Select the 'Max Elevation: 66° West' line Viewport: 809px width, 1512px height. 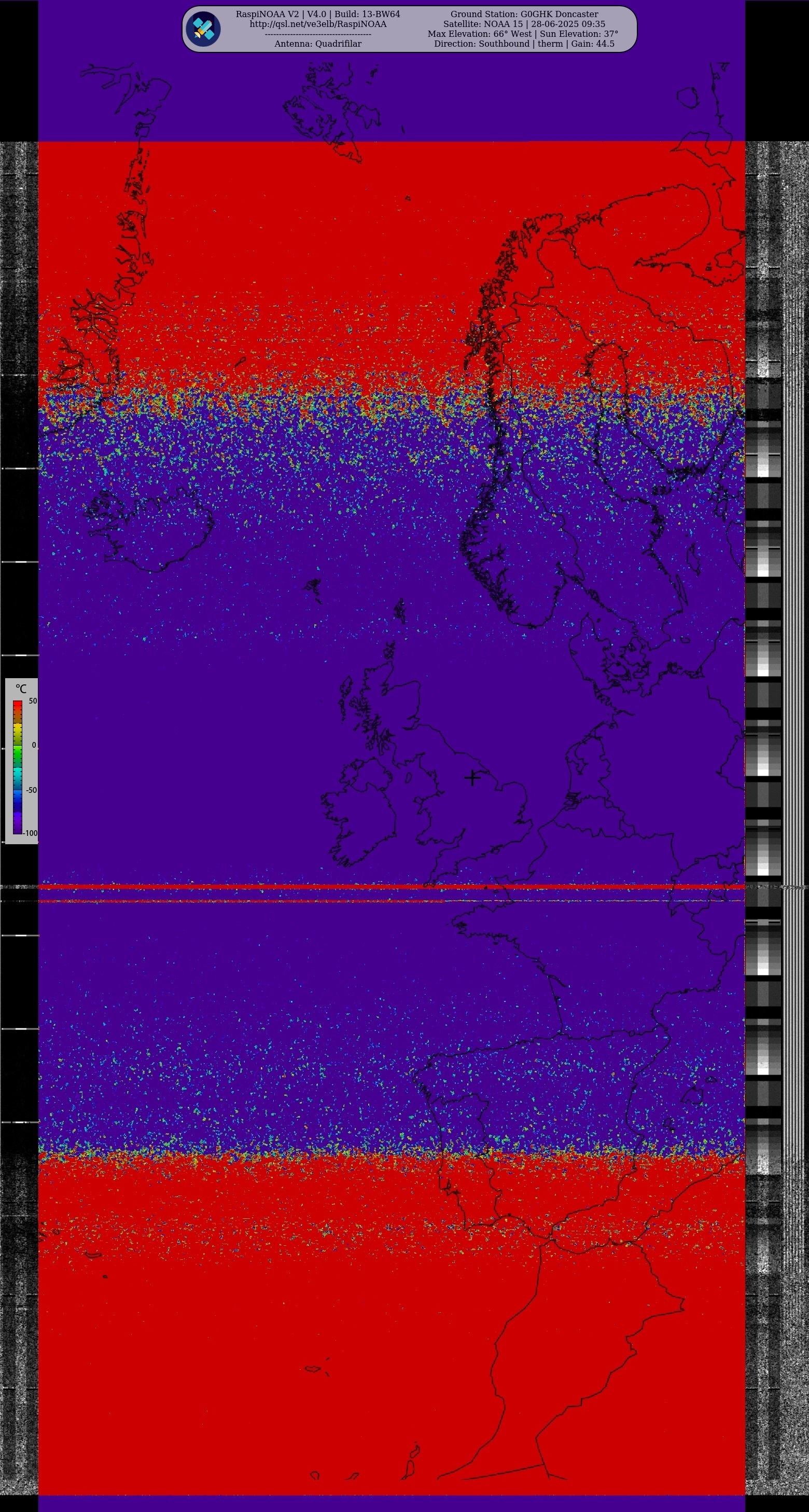point(523,34)
